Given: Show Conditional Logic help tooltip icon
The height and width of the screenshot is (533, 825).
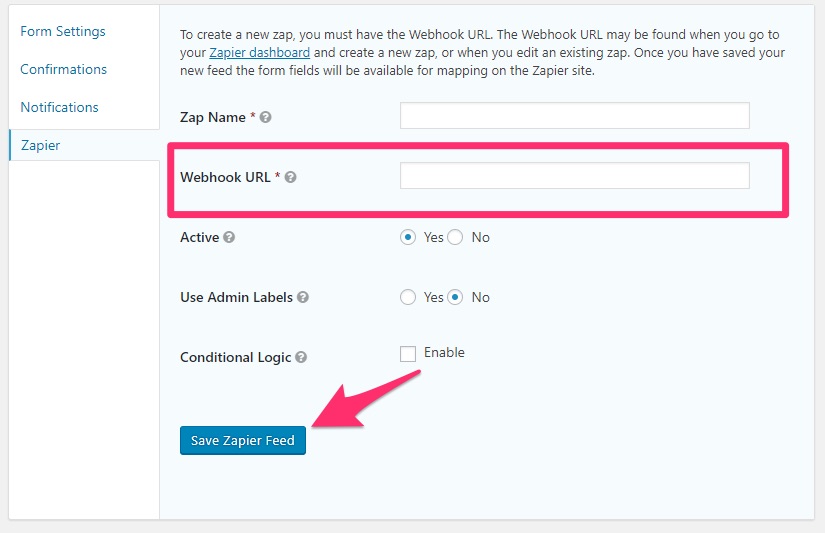Looking at the screenshot, I should click(x=301, y=357).
